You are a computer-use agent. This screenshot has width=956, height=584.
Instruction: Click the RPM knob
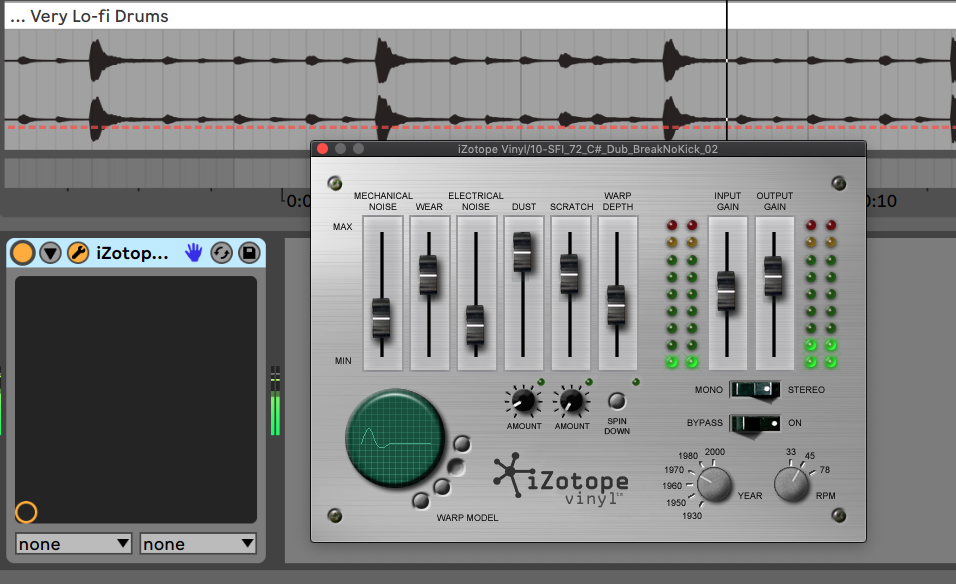pos(791,485)
